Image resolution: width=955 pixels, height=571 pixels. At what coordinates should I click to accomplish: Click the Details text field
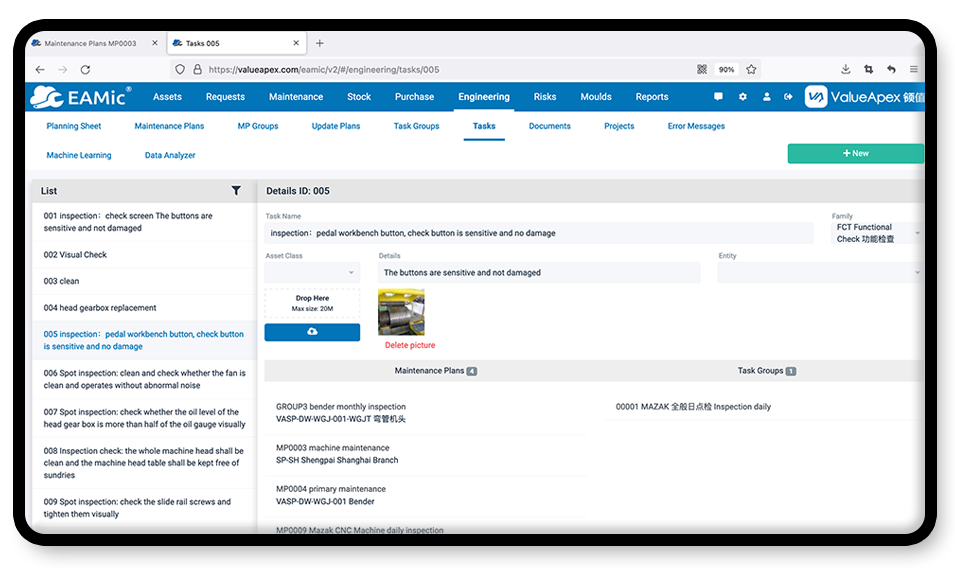tap(538, 273)
